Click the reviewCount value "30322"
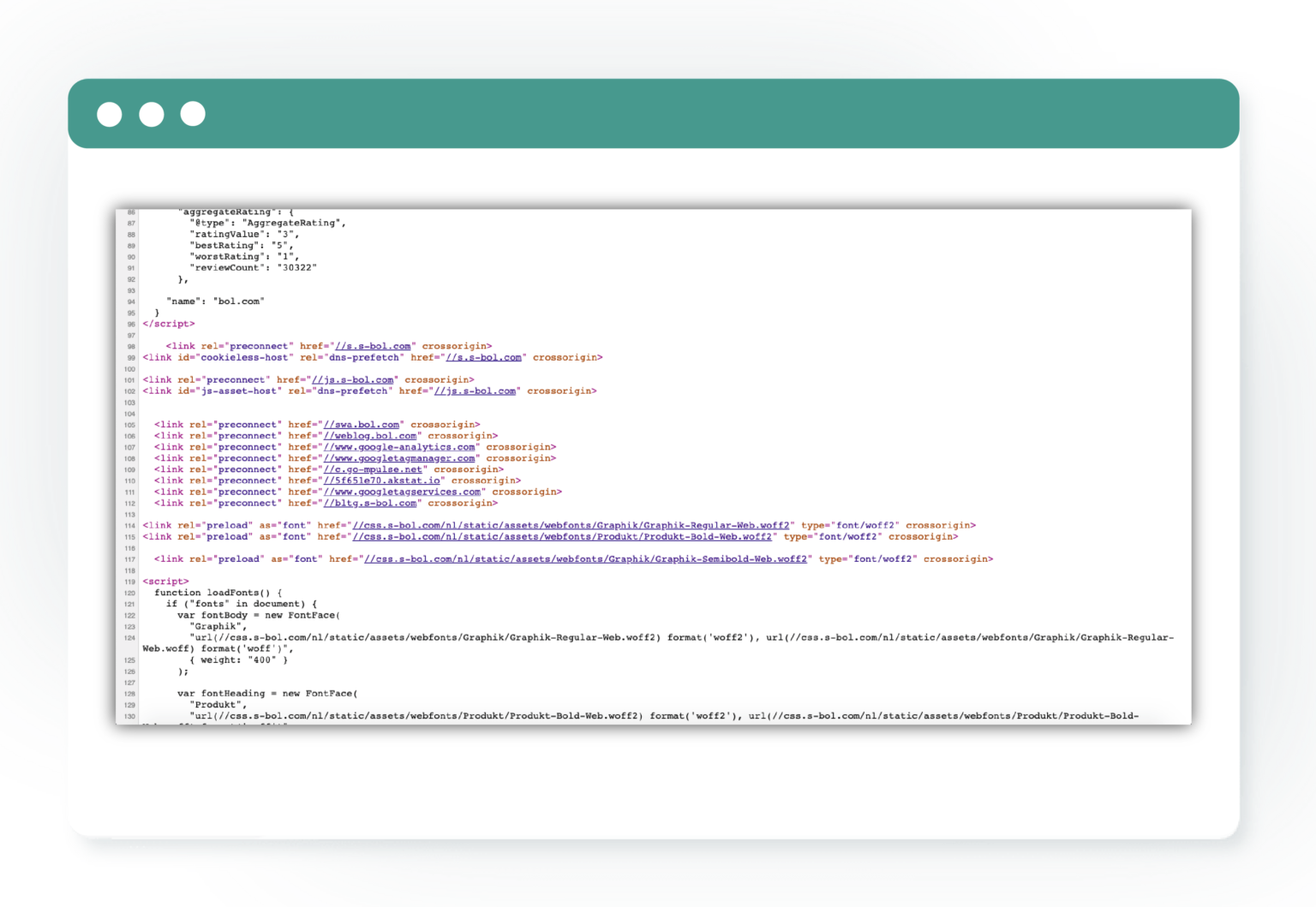 [297, 268]
